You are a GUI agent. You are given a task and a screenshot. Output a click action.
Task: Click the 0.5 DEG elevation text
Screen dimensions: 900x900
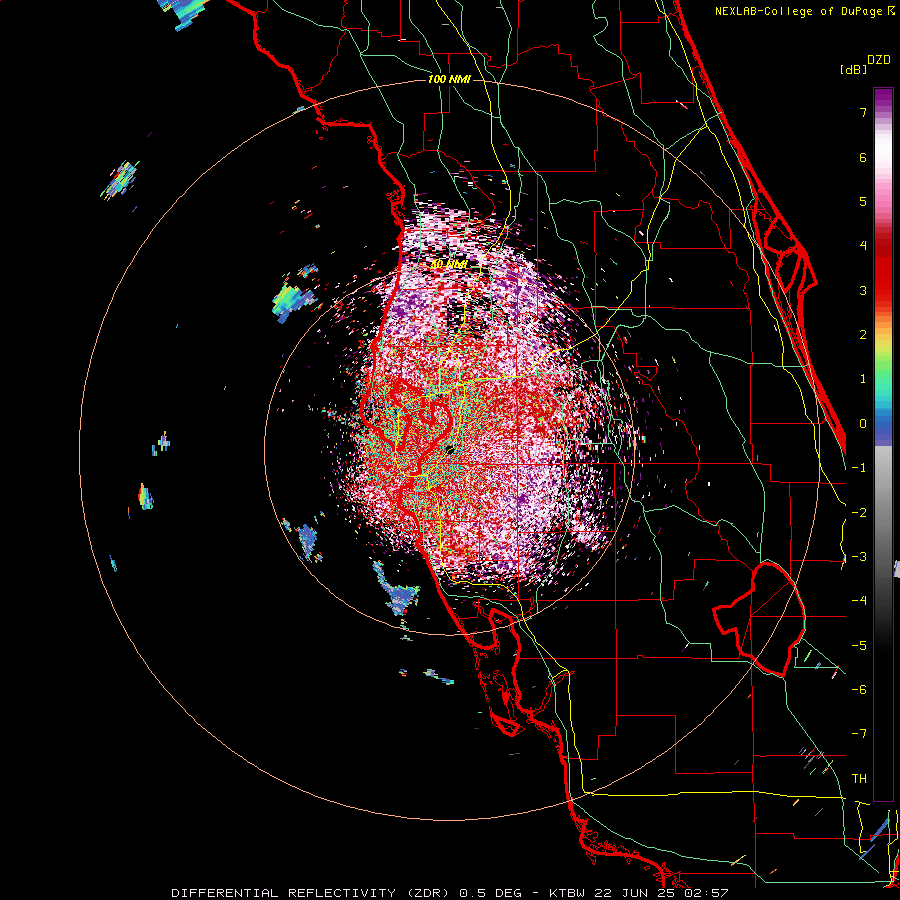491,893
